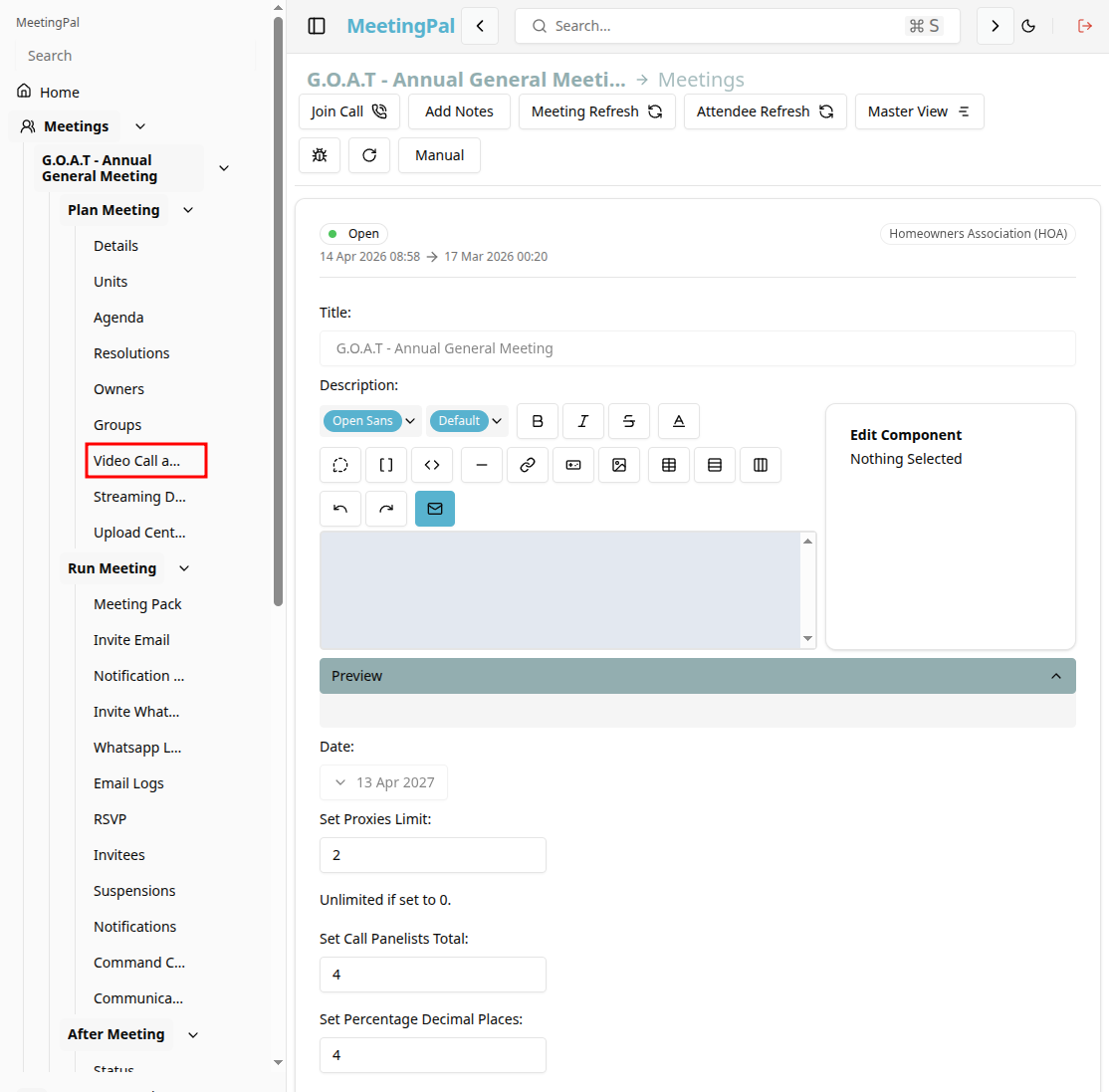Click the red logout icon
The height and width of the screenshot is (1092, 1109).
[x=1084, y=26]
